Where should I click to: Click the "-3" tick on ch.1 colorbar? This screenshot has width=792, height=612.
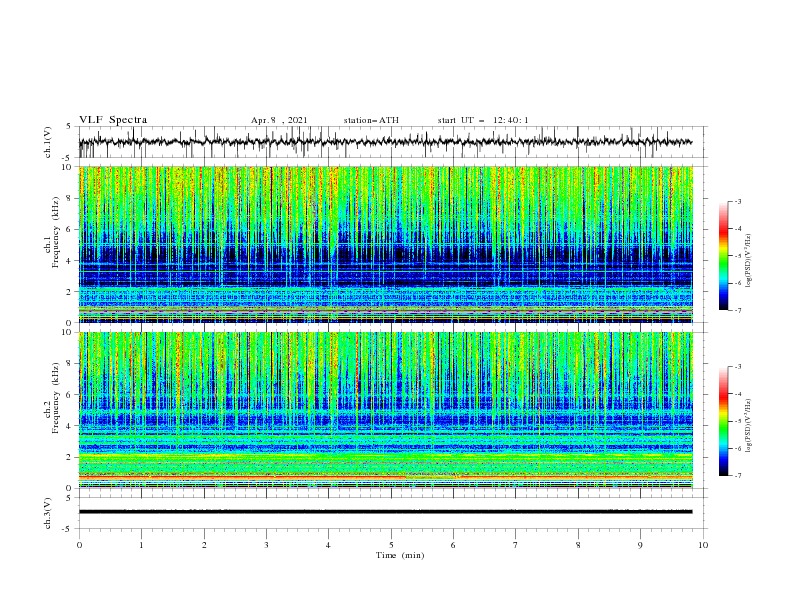737,201
